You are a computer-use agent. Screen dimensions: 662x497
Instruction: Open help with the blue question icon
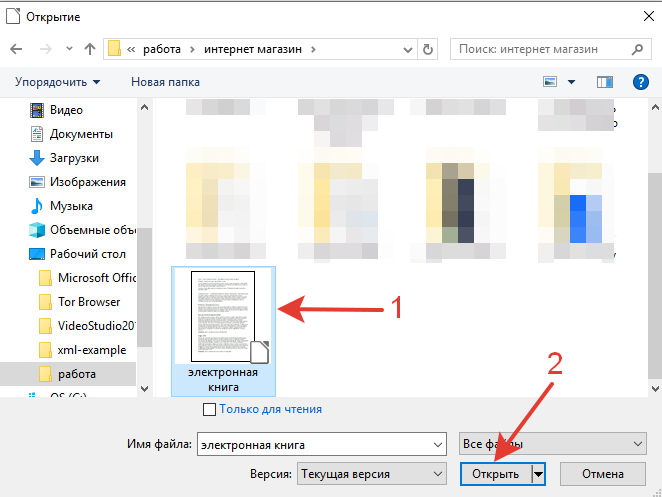(640, 82)
